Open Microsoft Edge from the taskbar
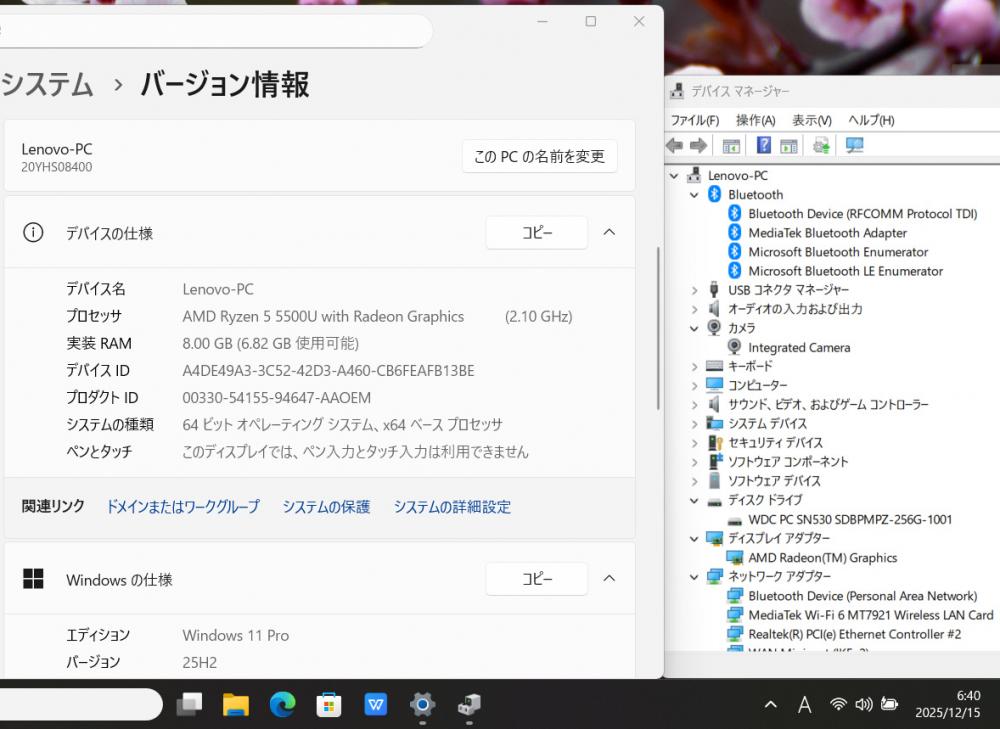 point(282,705)
